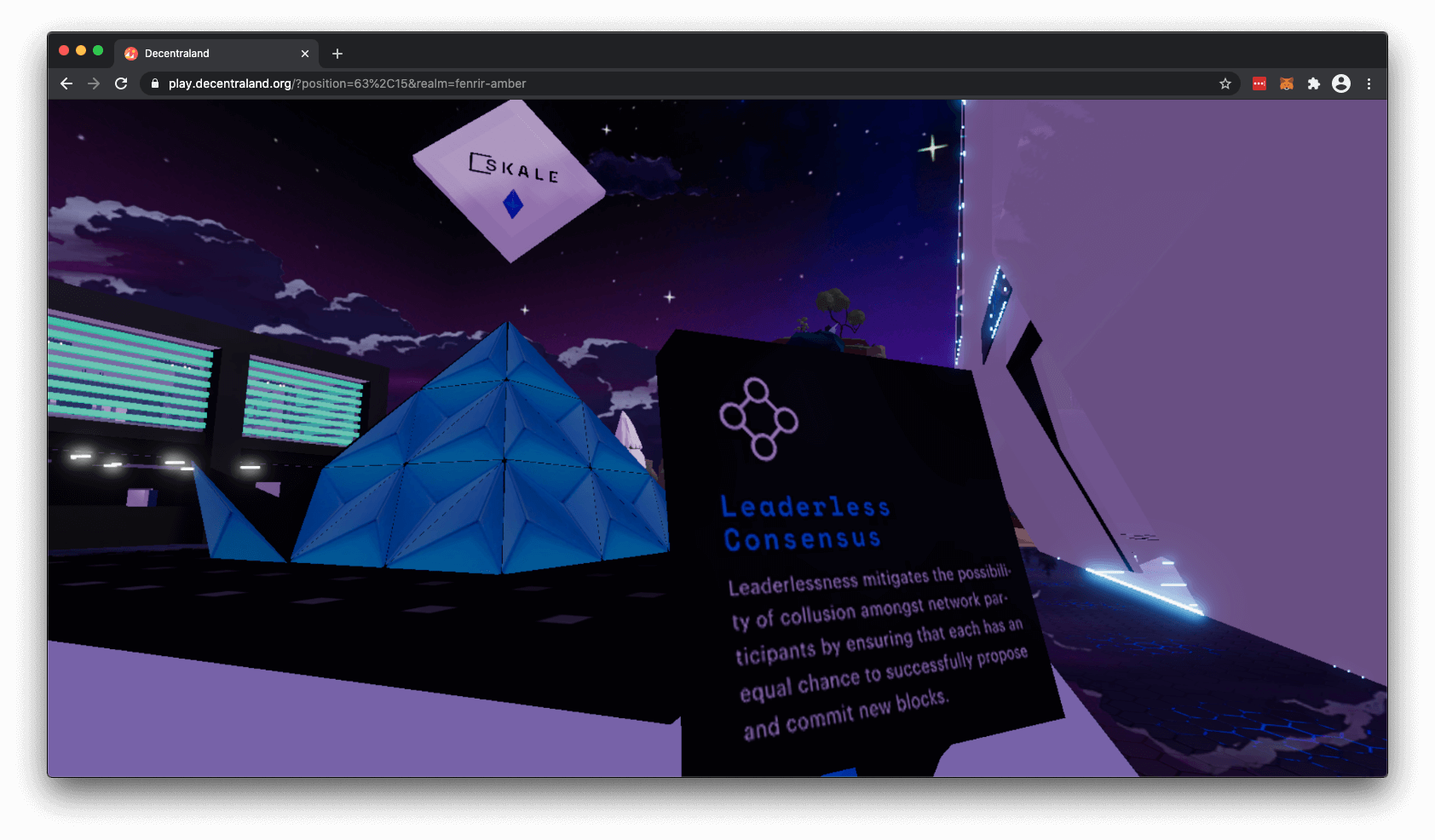This screenshot has height=840, width=1435.
Task: Open the Extensions puzzle menu
Action: click(x=1314, y=83)
